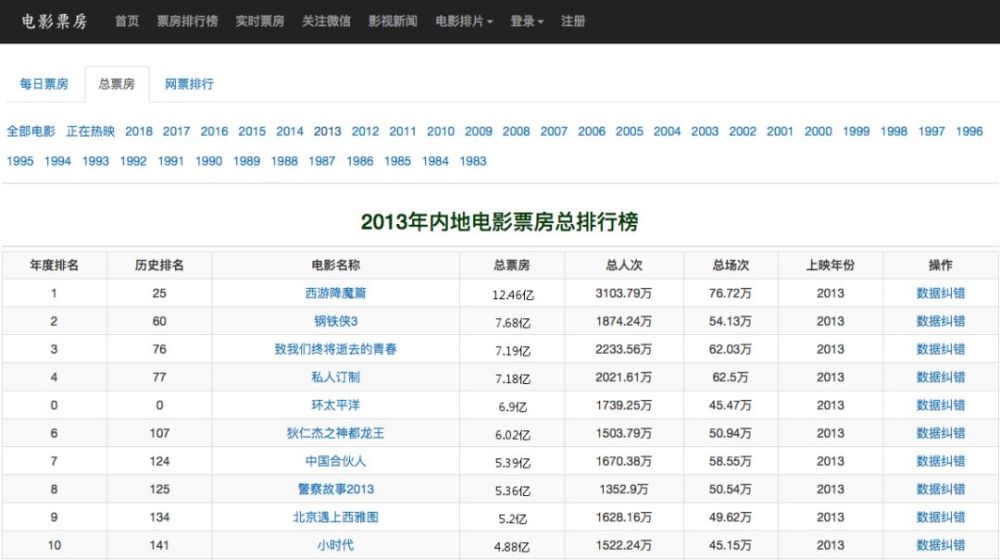Open movie 钢铁侠3
The width and height of the screenshot is (1000, 560).
coord(335,321)
